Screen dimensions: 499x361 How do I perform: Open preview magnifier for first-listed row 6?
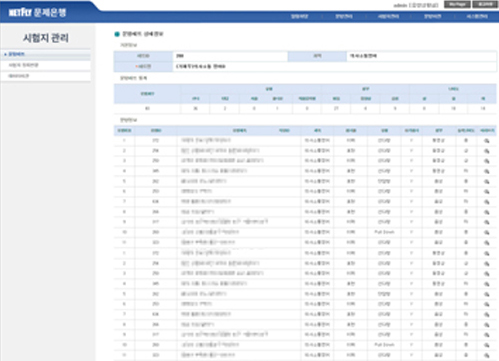487,192
